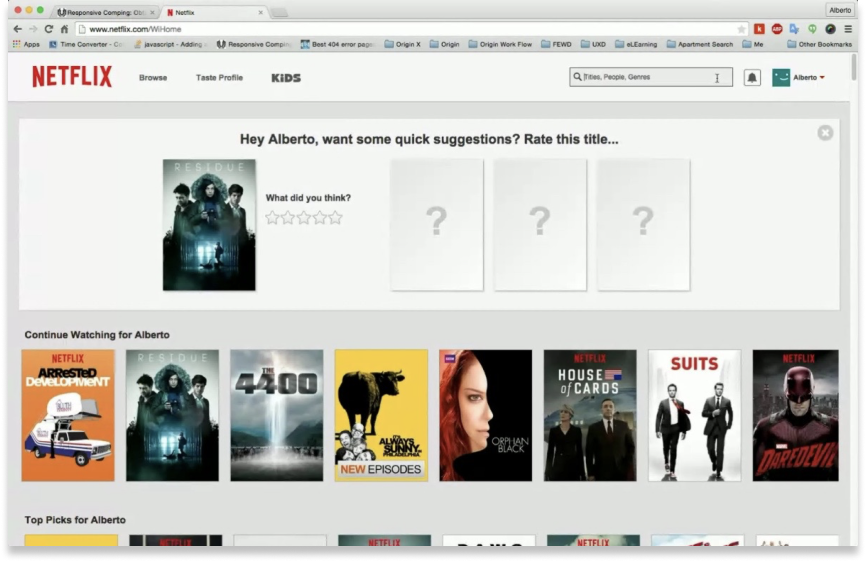The height and width of the screenshot is (562, 866).
Task: Click the Alberto profile avatar
Action: coord(781,77)
